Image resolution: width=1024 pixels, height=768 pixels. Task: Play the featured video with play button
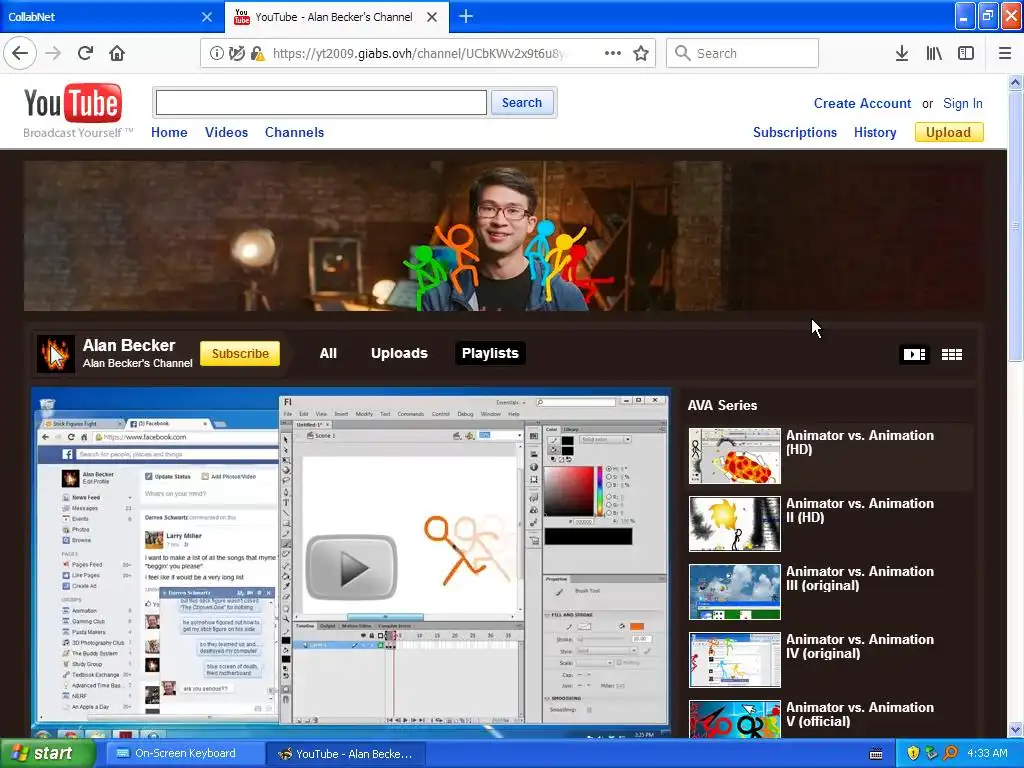(351, 567)
